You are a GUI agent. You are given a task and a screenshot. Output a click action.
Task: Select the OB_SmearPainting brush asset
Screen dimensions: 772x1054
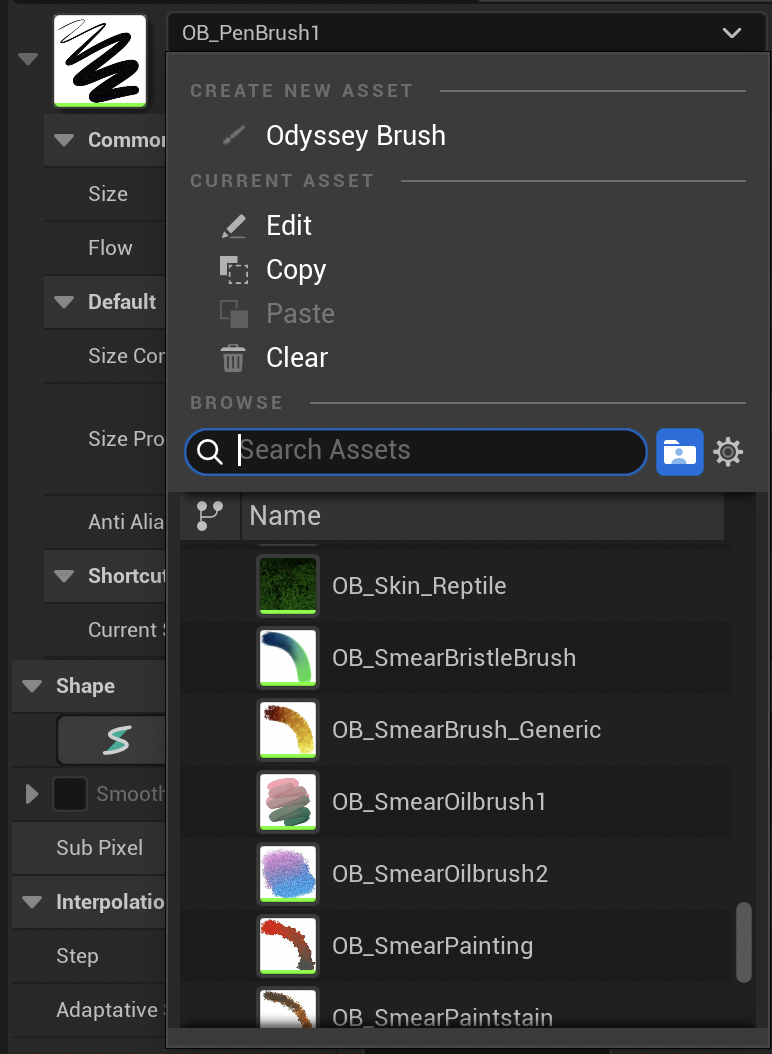coord(432,946)
